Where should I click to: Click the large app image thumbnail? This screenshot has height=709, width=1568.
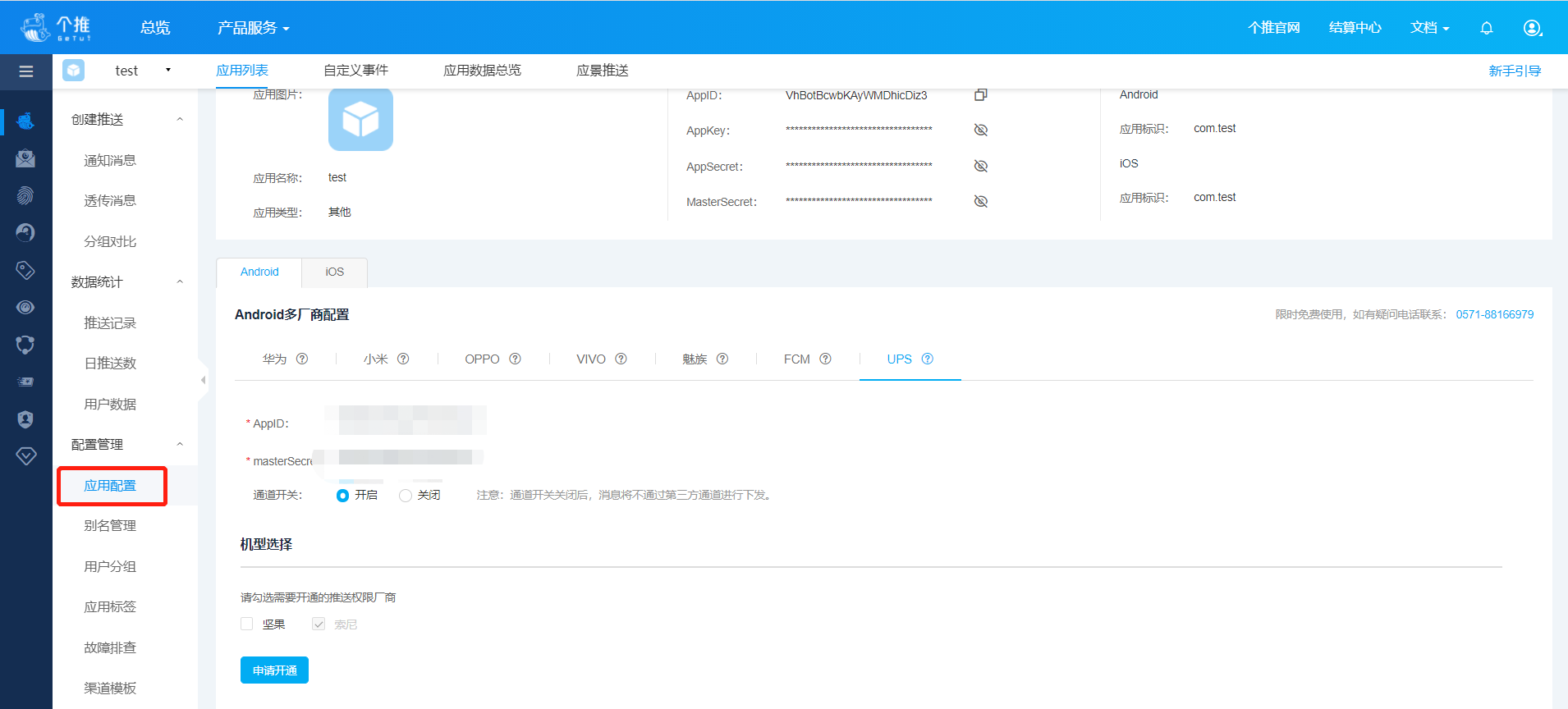pos(360,120)
